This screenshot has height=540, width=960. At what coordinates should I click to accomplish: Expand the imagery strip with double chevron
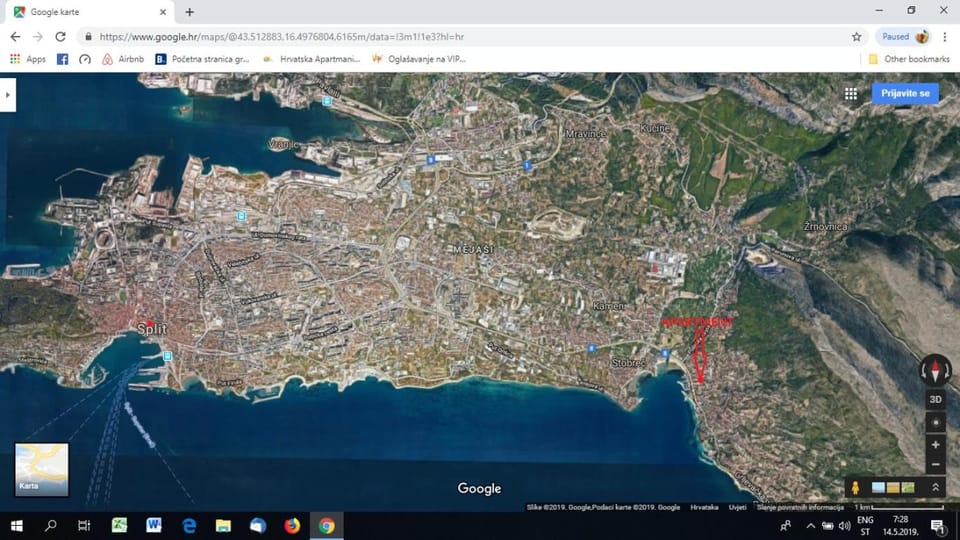click(936, 487)
